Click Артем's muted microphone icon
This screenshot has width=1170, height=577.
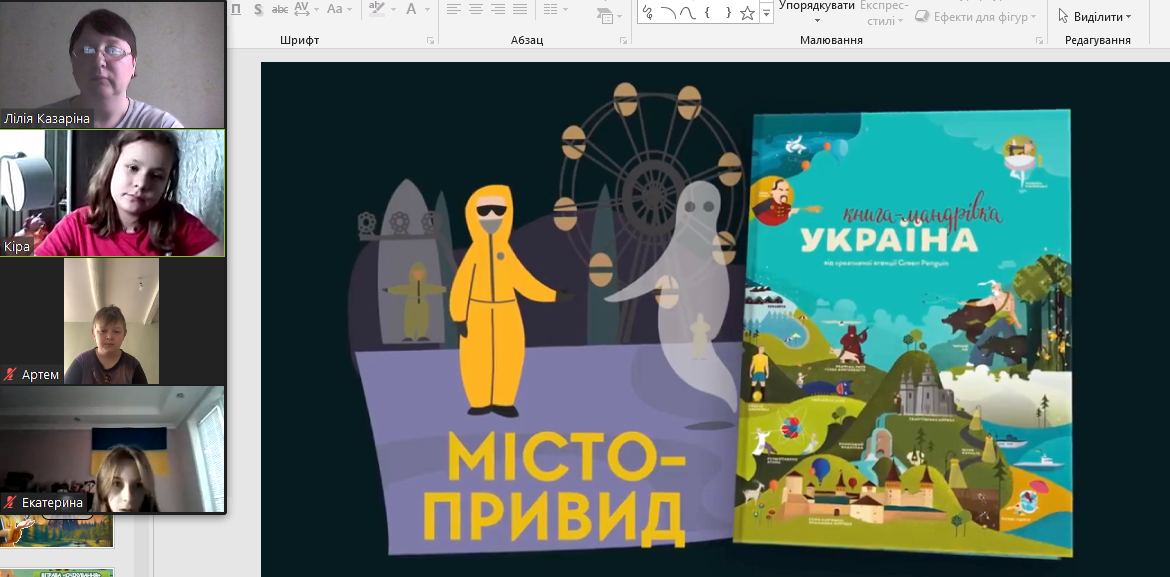(x=10, y=375)
